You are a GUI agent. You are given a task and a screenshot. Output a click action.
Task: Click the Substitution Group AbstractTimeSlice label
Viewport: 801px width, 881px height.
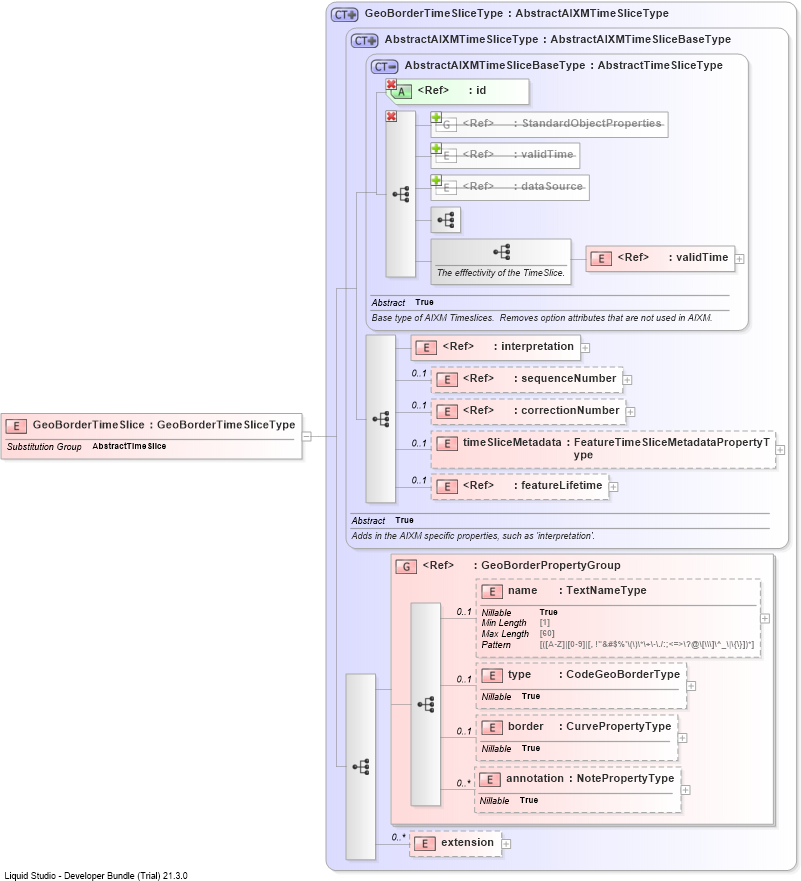point(87,447)
